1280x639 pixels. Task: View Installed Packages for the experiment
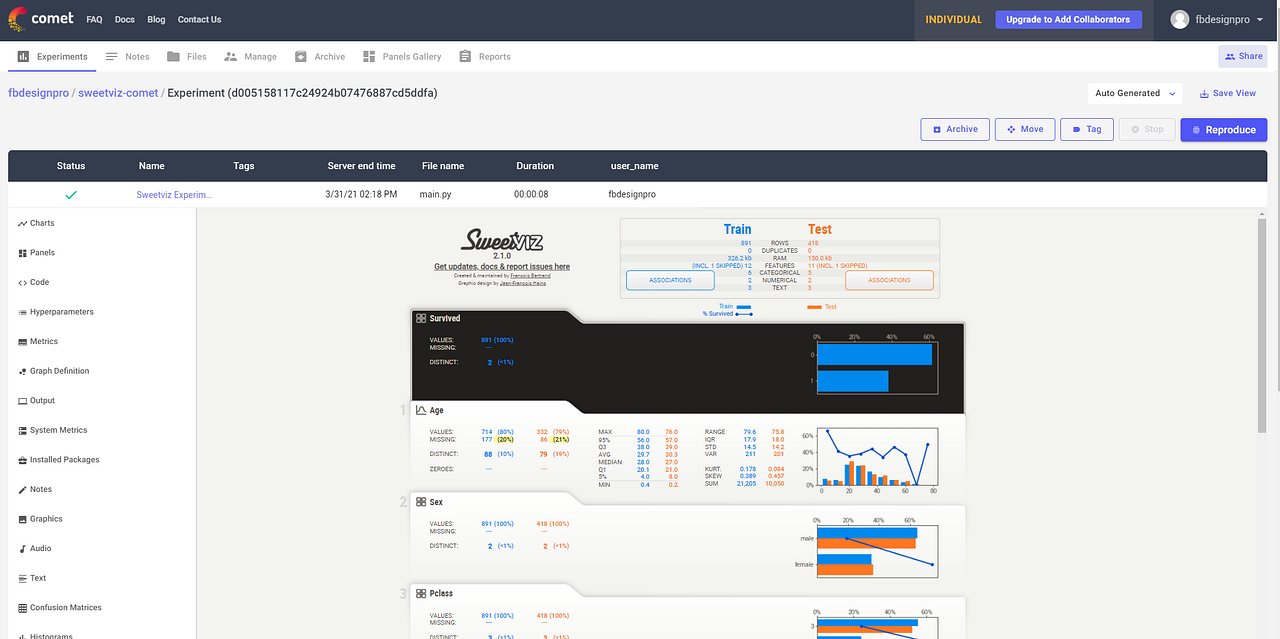(62, 459)
